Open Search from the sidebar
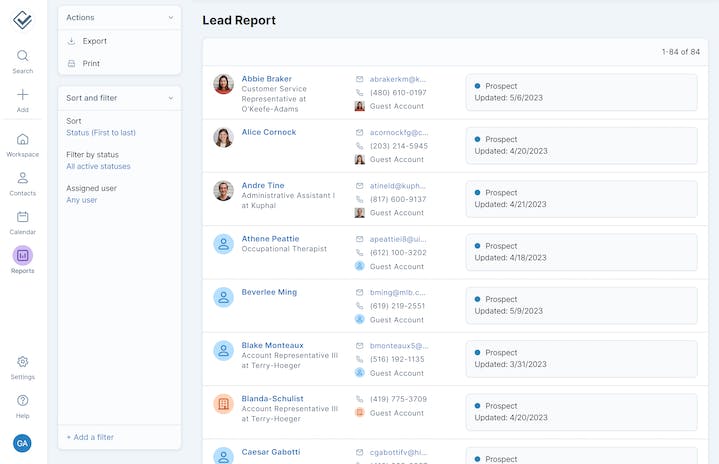 point(22,61)
